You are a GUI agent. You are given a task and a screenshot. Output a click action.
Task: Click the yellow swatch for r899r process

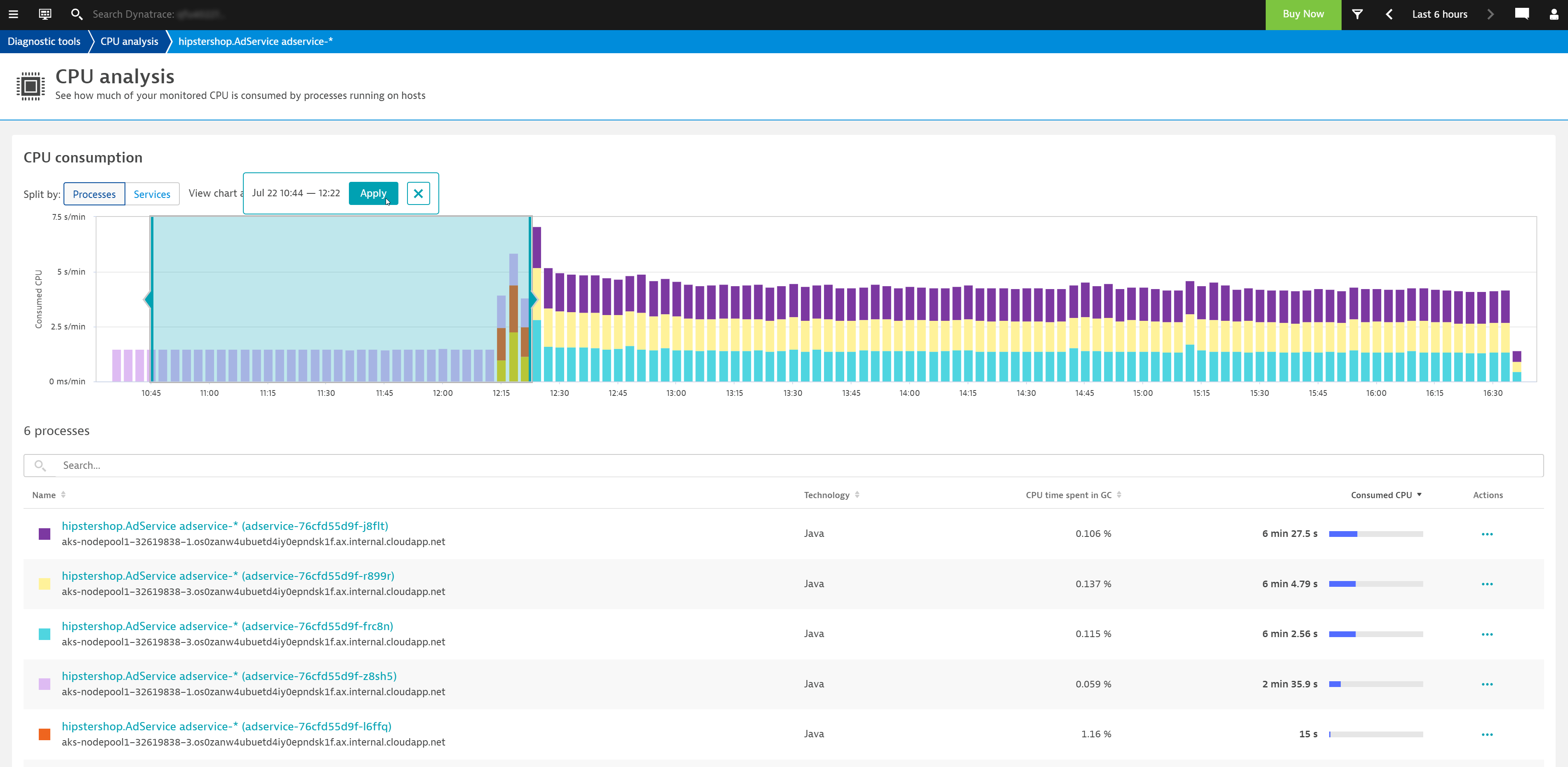pyautogui.click(x=45, y=584)
